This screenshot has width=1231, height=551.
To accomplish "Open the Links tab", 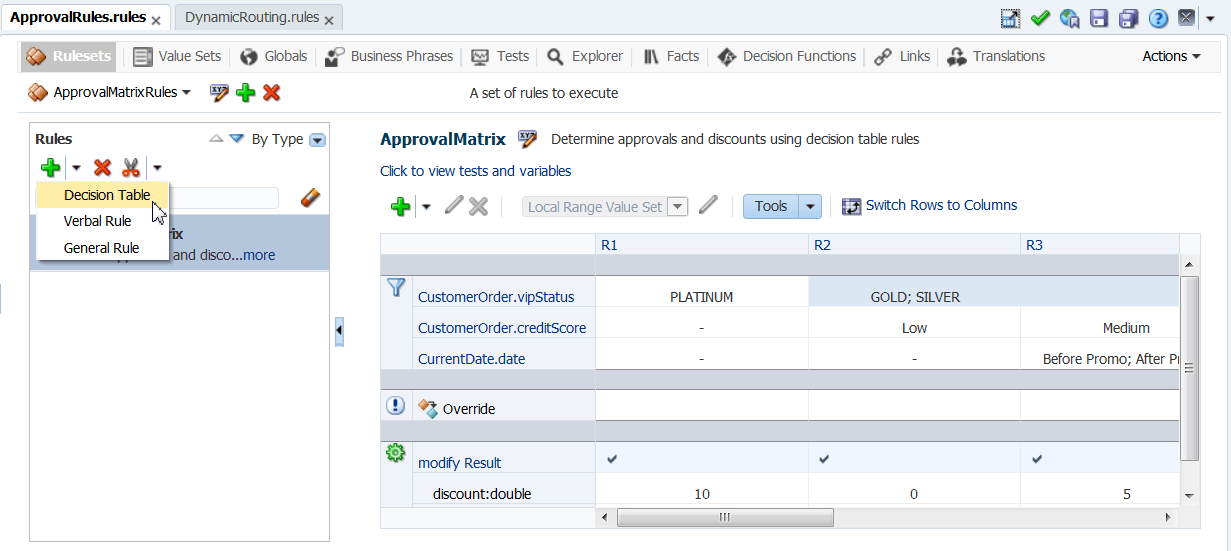I will pyautogui.click(x=902, y=56).
